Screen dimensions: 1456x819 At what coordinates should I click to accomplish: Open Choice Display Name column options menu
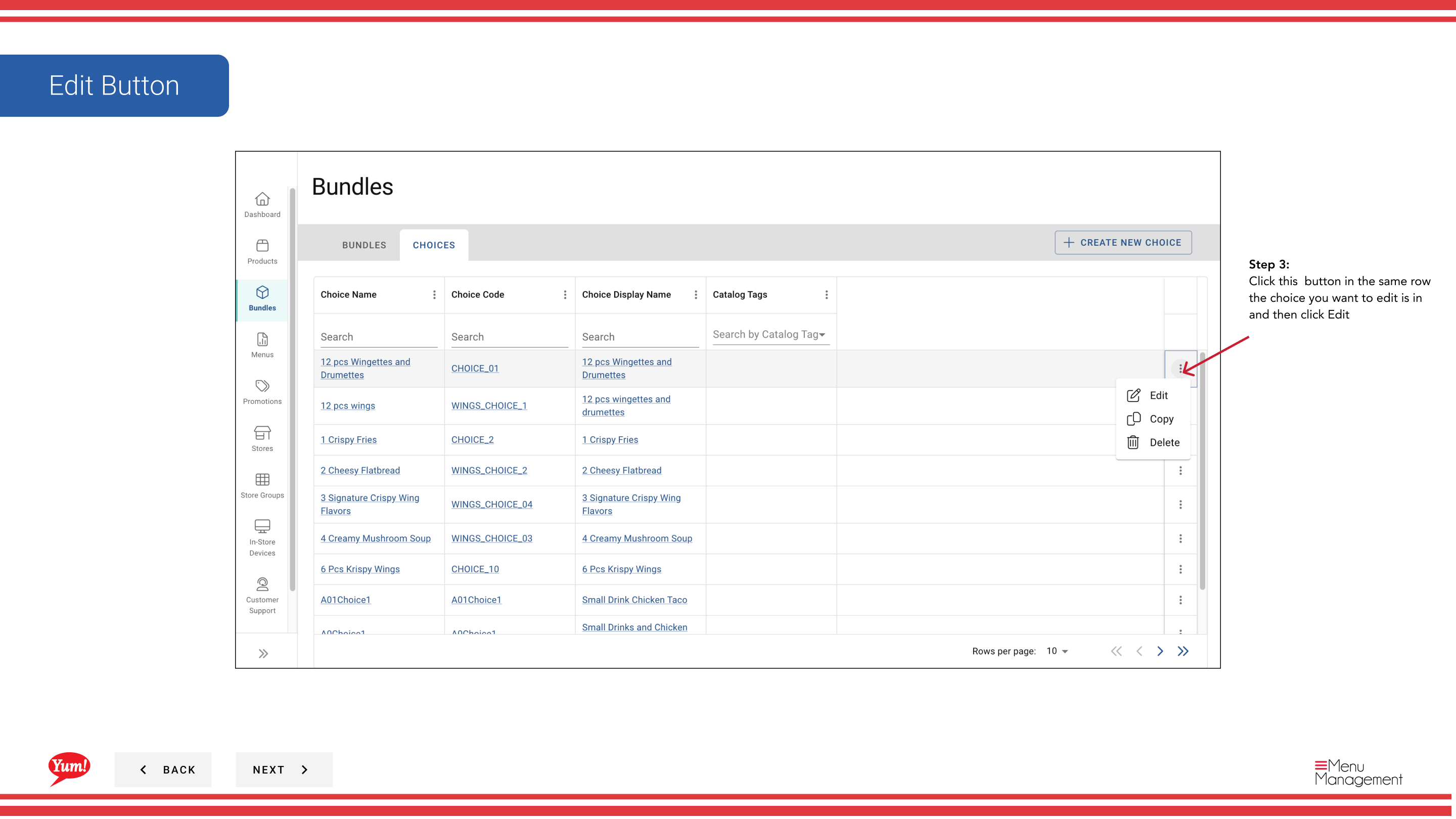(x=696, y=294)
